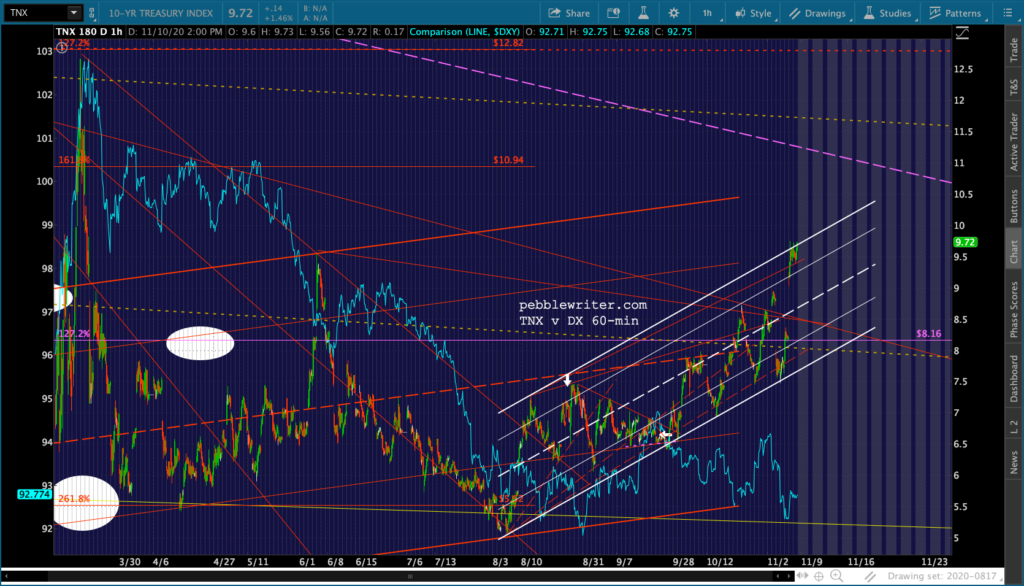This screenshot has width=1024, height=586.
Task: Switch to the Trade side tab
Action: [1014, 50]
